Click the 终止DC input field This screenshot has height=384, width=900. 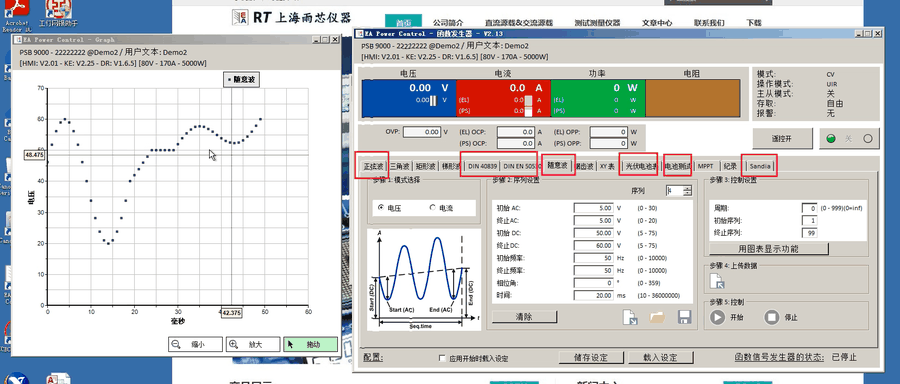pos(593,245)
